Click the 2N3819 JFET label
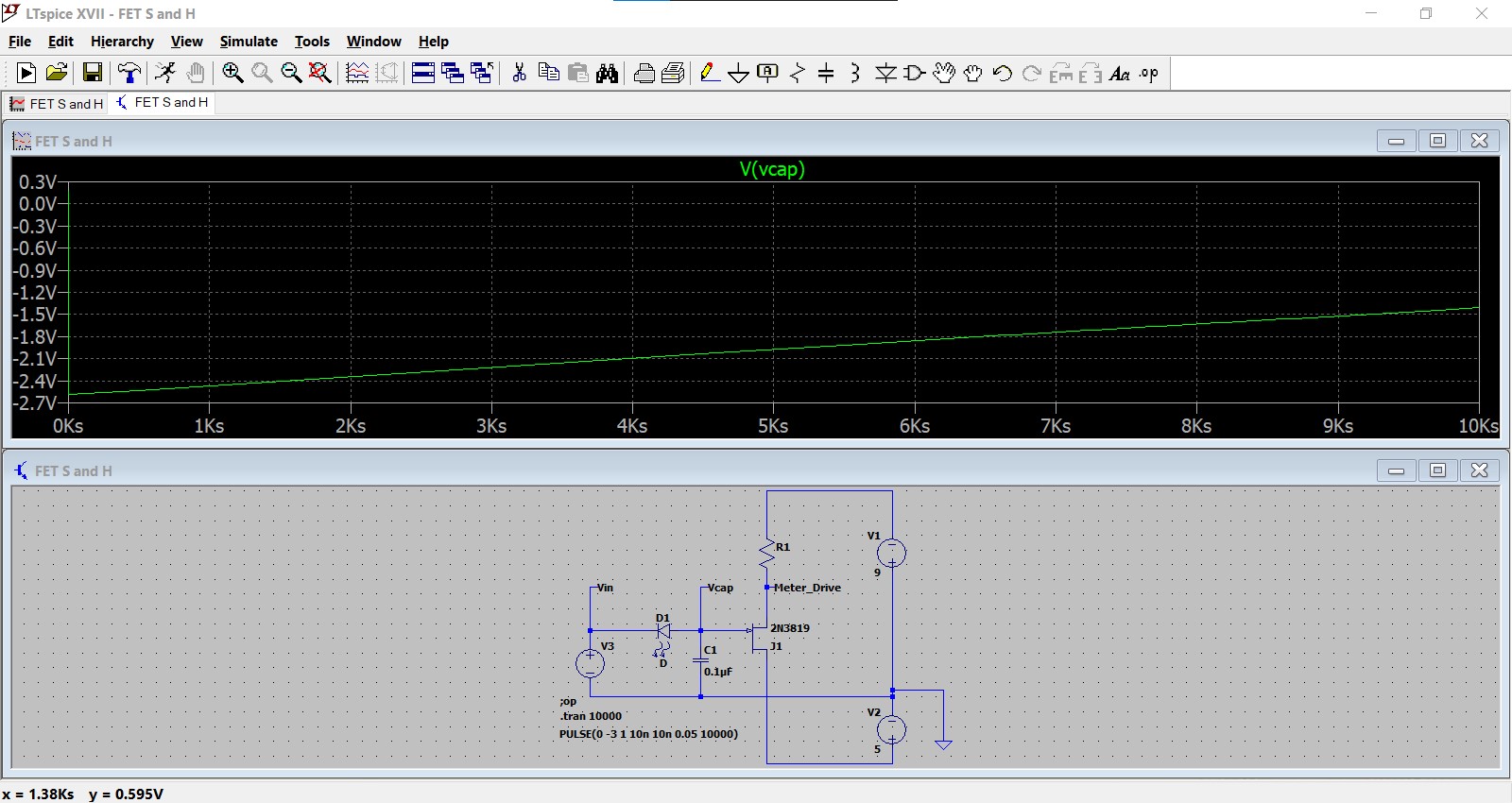 [x=790, y=628]
